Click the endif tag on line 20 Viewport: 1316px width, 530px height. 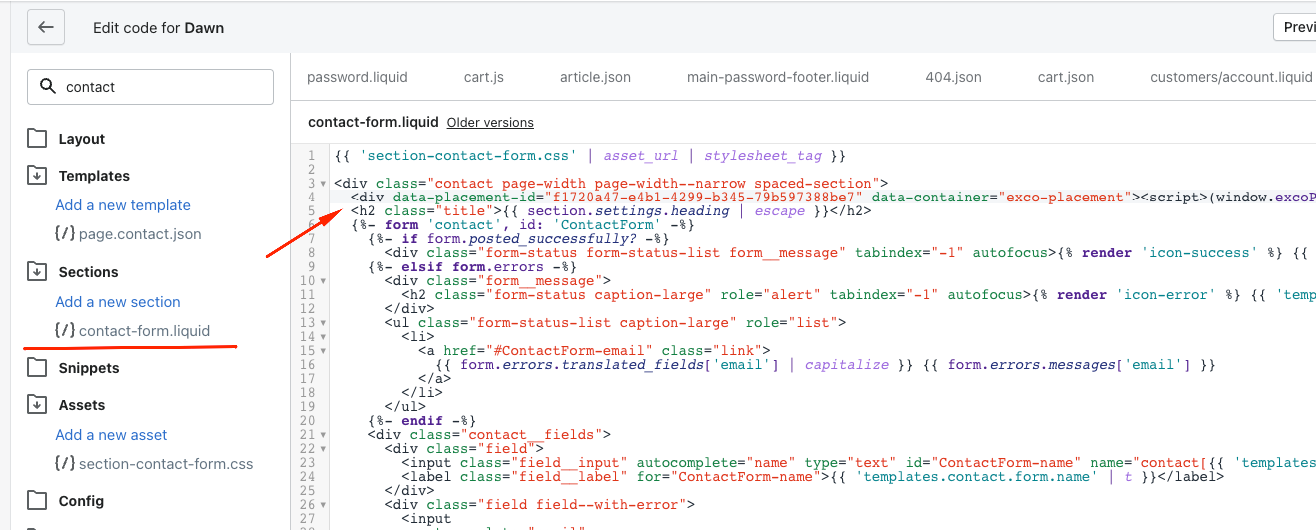422,421
